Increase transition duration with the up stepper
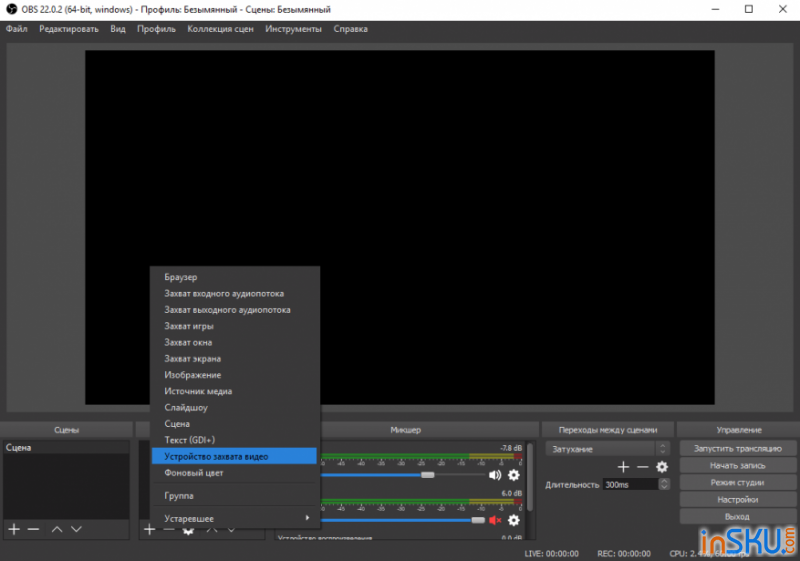The height and width of the screenshot is (561, 800). [x=664, y=481]
